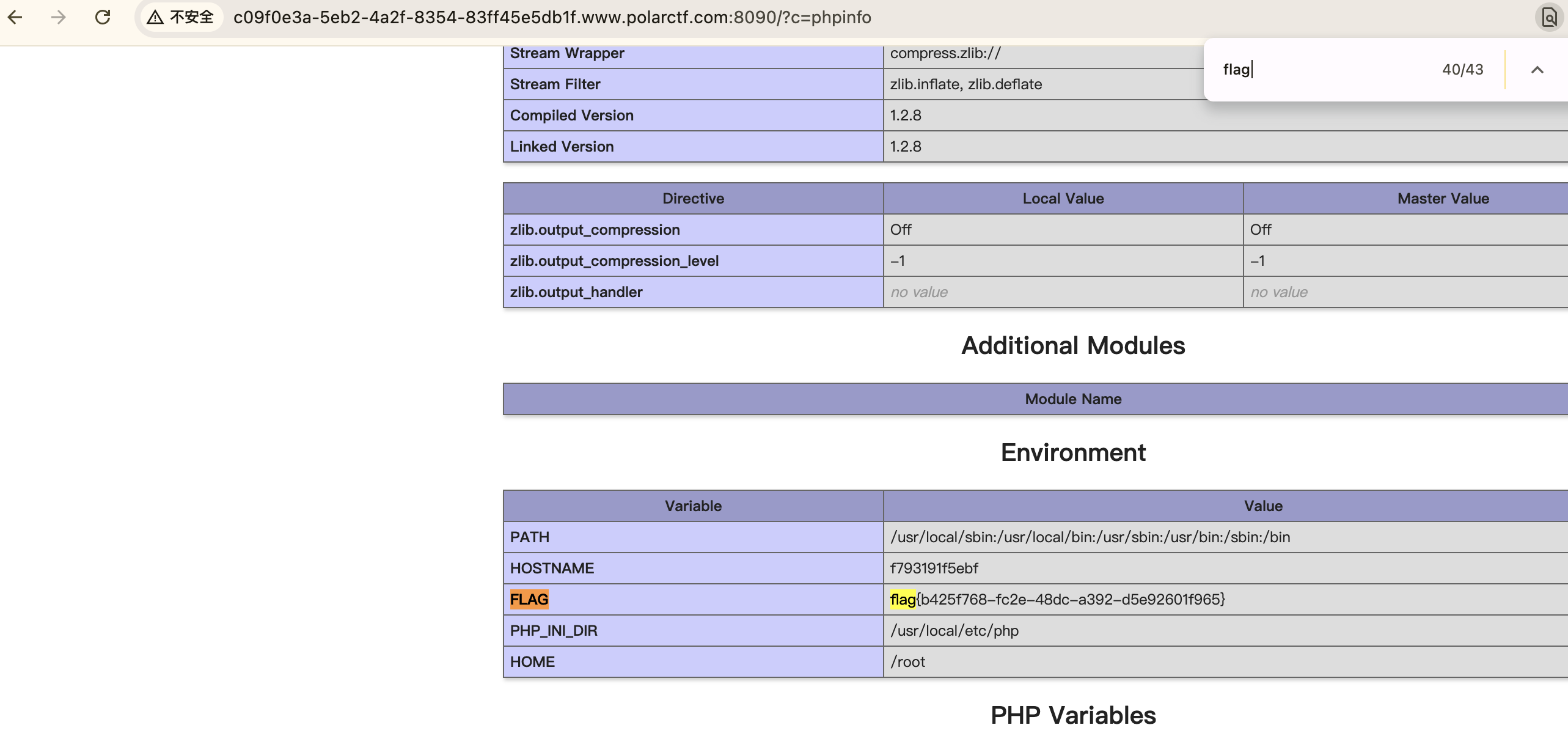The width and height of the screenshot is (1568, 747).
Task: Open the page search icon in address bar
Action: click(1549, 17)
